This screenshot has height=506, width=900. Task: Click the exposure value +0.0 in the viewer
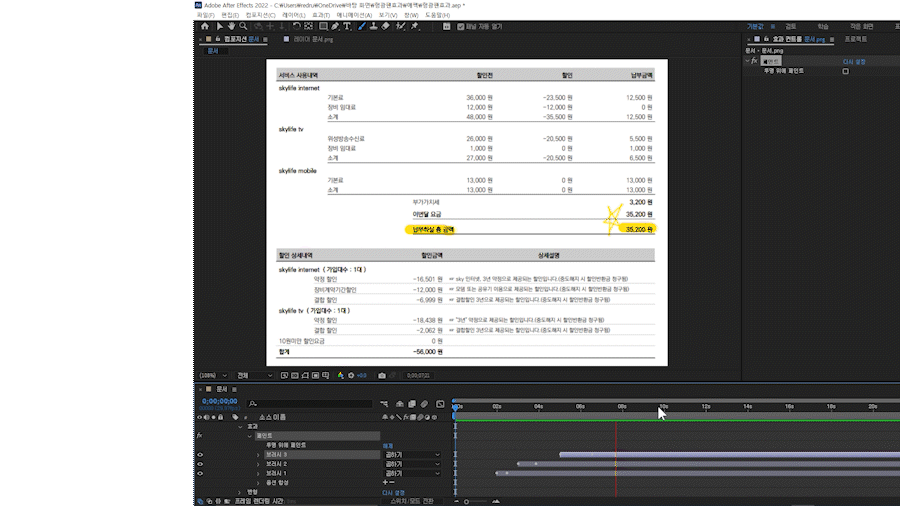coord(362,376)
